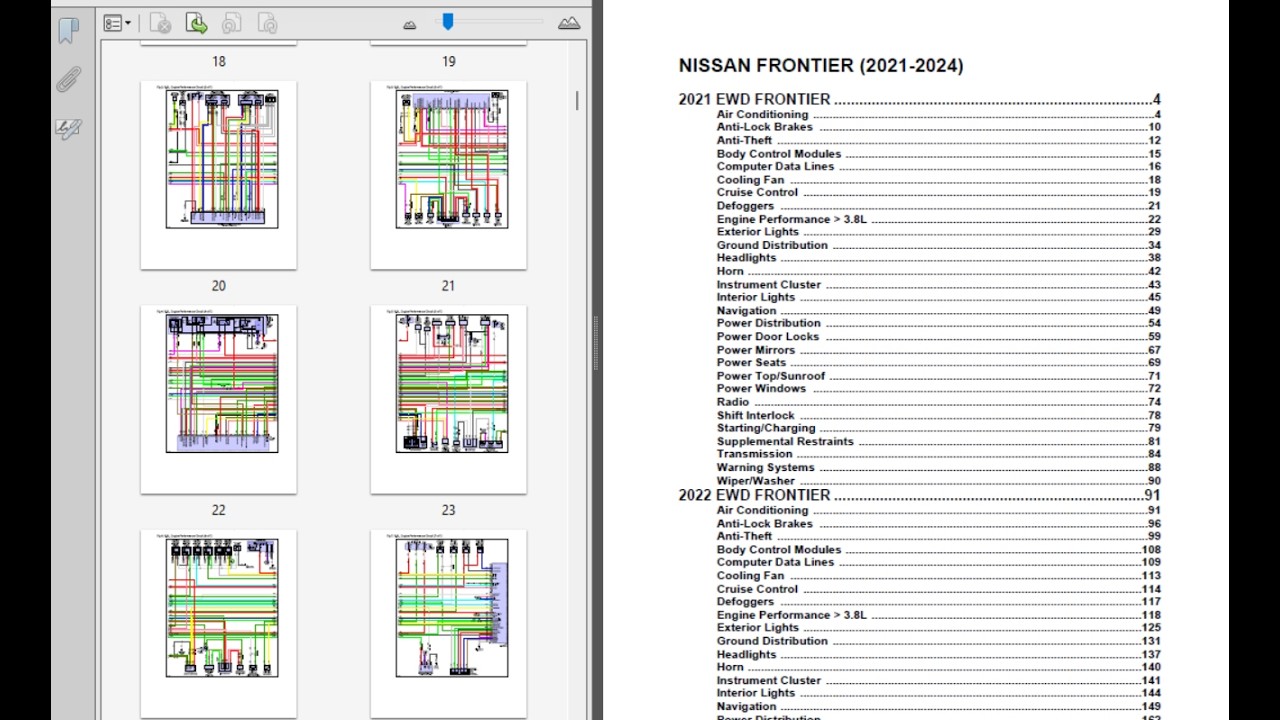Screen dimensions: 1280x720
Task: Go to Supplemental Restraints page 81
Action: [x=938, y=442]
